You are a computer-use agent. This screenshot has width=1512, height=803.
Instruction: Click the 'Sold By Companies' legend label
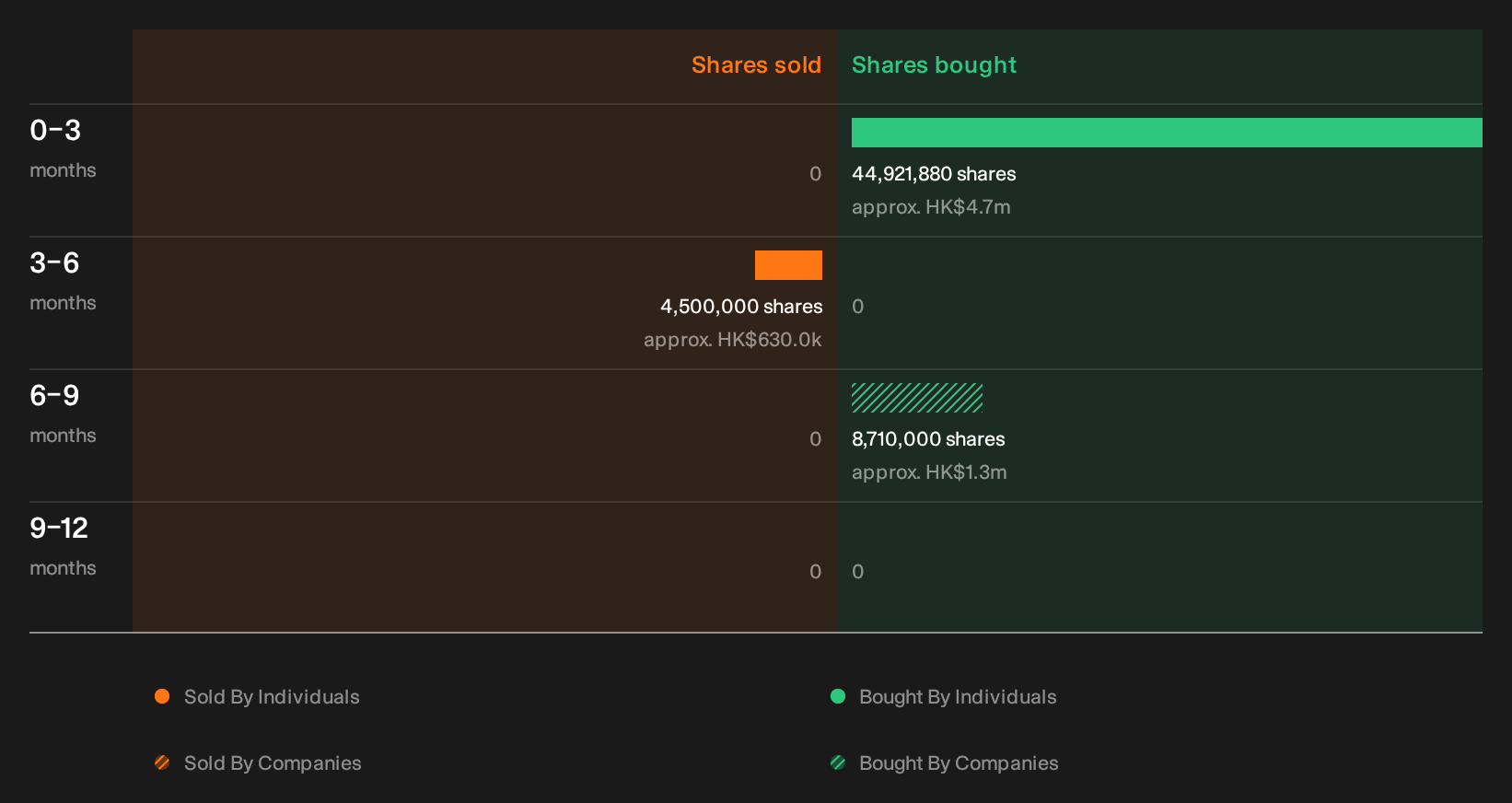[273, 763]
